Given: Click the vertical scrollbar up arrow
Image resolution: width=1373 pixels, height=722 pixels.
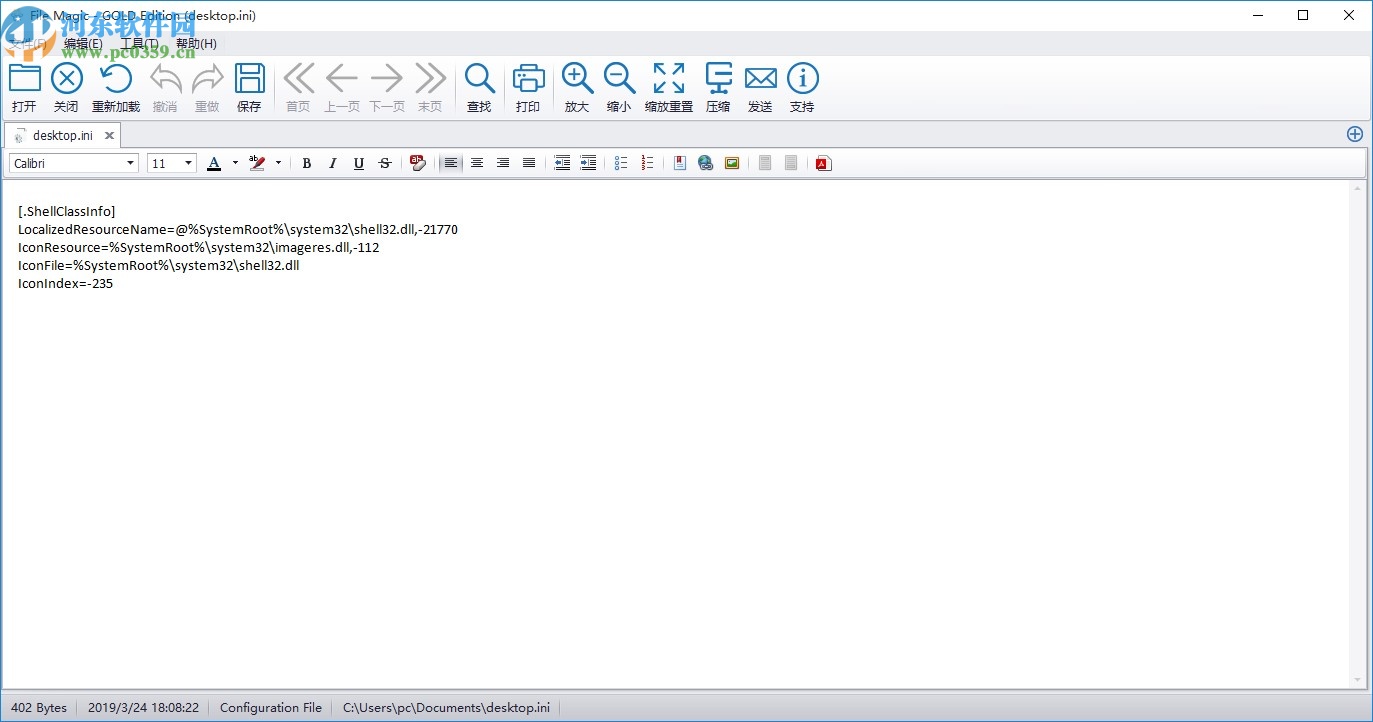Looking at the screenshot, I should coord(1357,188).
